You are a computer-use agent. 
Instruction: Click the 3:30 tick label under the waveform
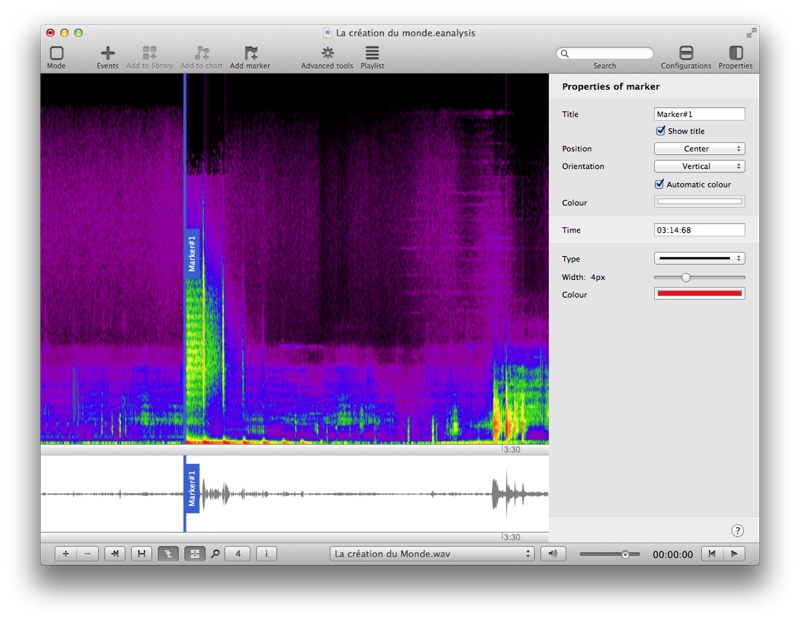512,537
